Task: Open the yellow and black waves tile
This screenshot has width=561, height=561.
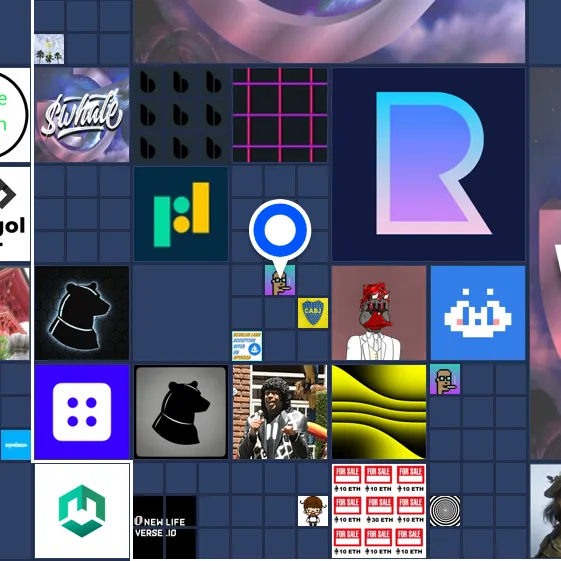Action: (x=379, y=412)
